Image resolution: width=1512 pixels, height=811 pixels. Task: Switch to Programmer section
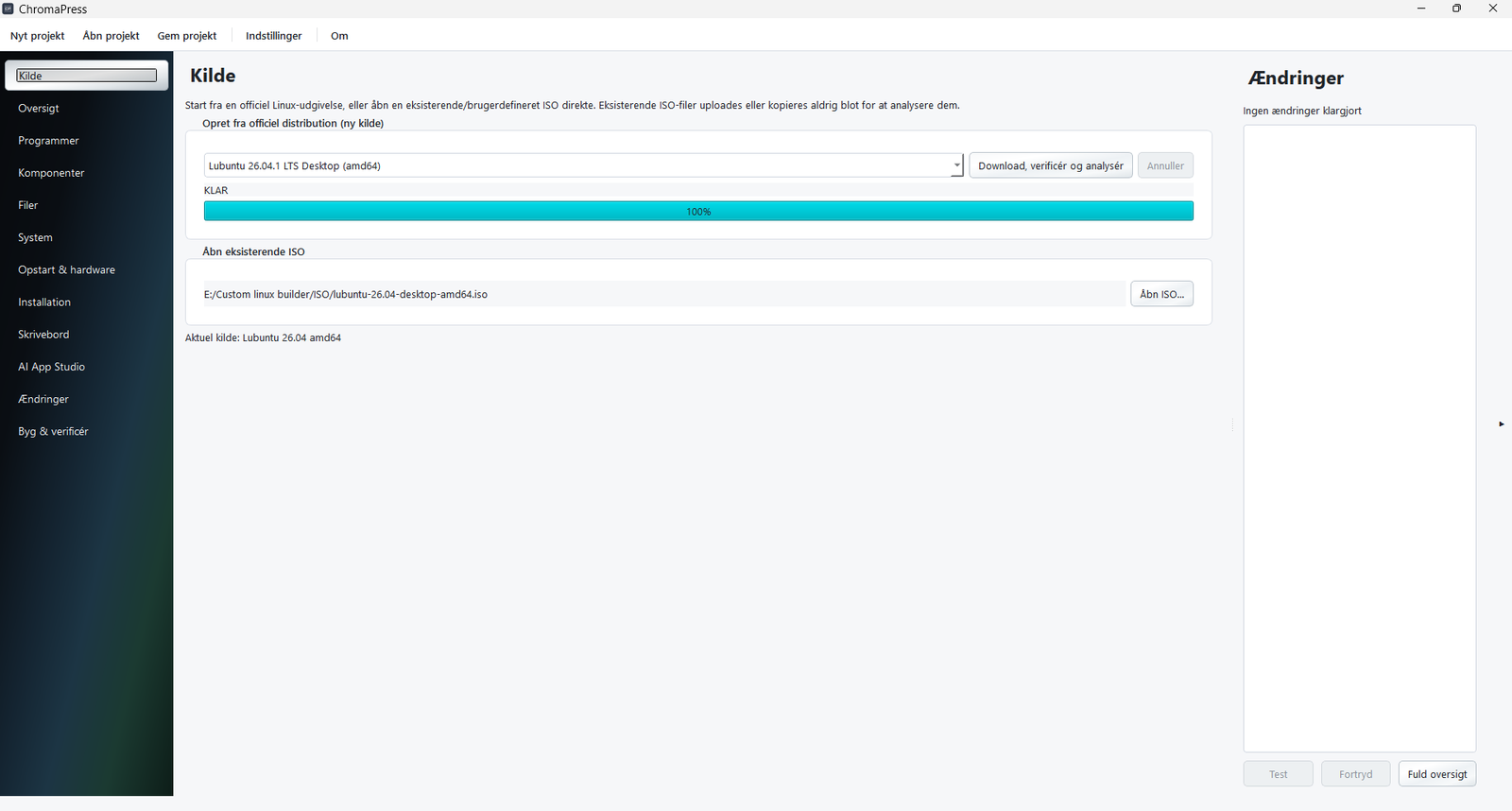click(87, 141)
